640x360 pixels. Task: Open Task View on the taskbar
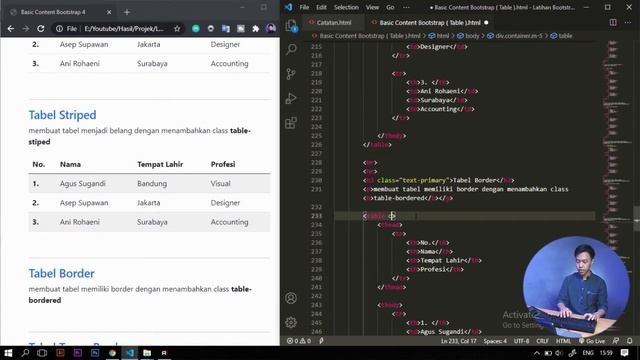(x=42, y=353)
